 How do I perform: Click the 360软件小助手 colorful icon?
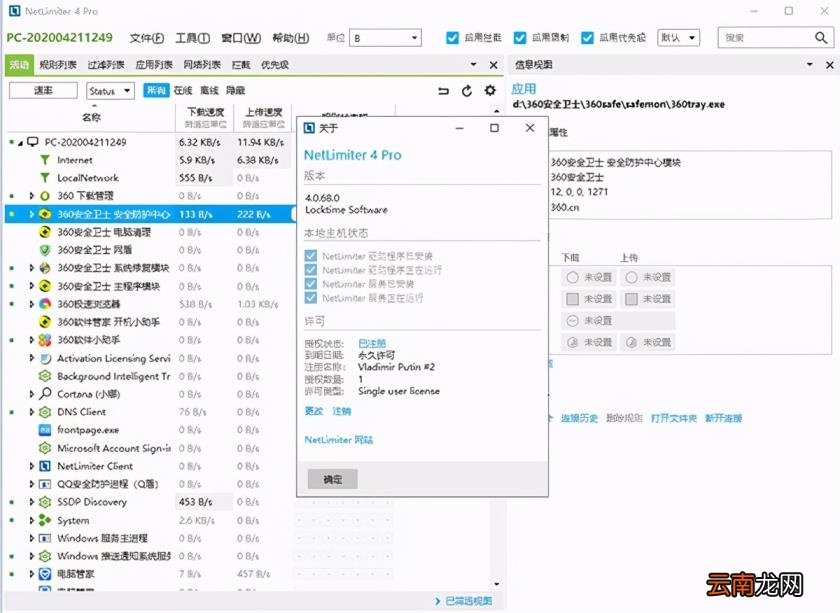click(46, 340)
